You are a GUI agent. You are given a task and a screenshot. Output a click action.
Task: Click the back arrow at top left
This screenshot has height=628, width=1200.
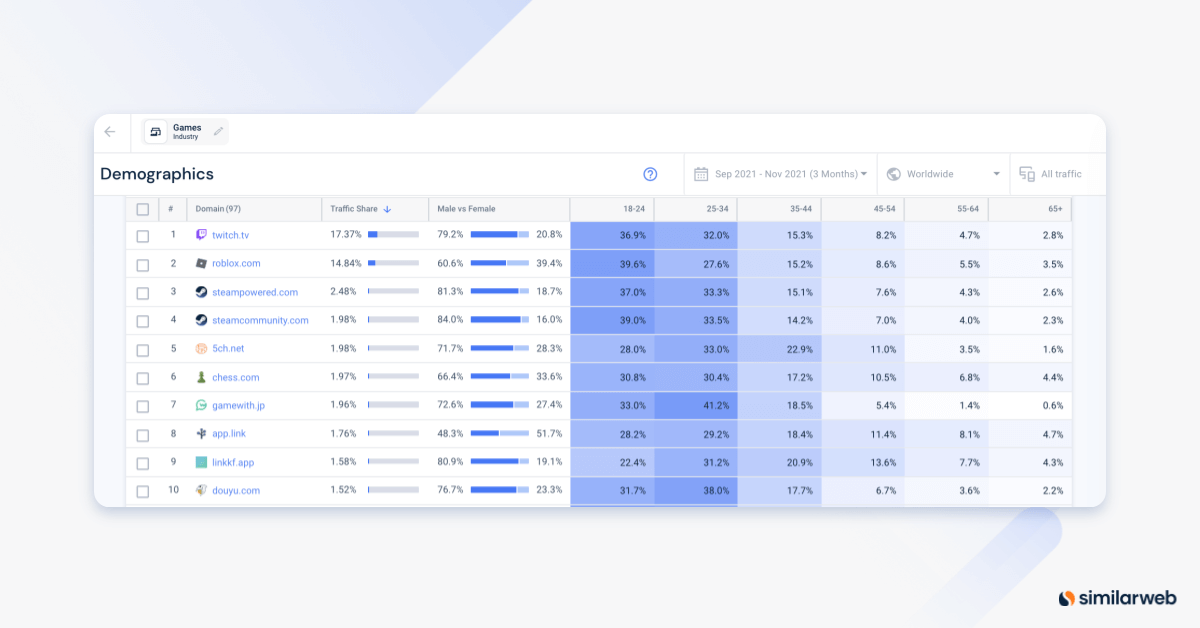click(x=110, y=131)
